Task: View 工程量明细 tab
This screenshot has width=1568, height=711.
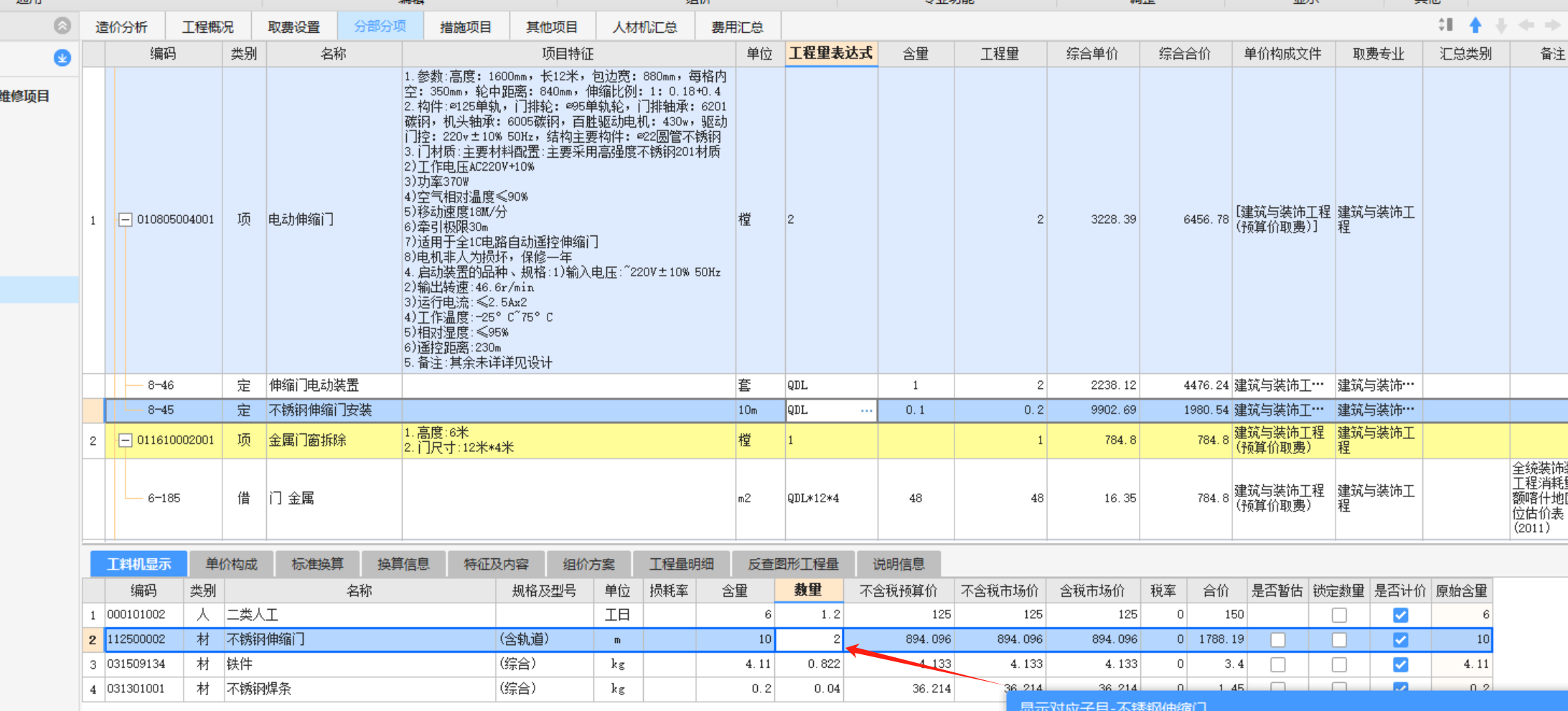Action: coord(682,564)
